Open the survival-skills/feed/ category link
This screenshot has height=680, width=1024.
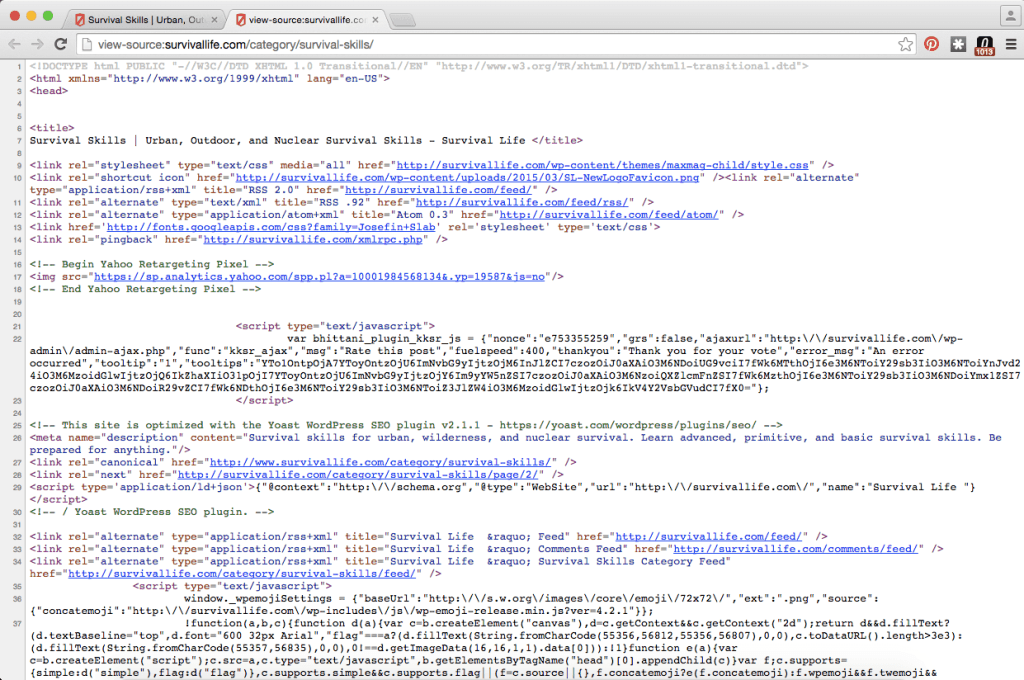coord(242,574)
